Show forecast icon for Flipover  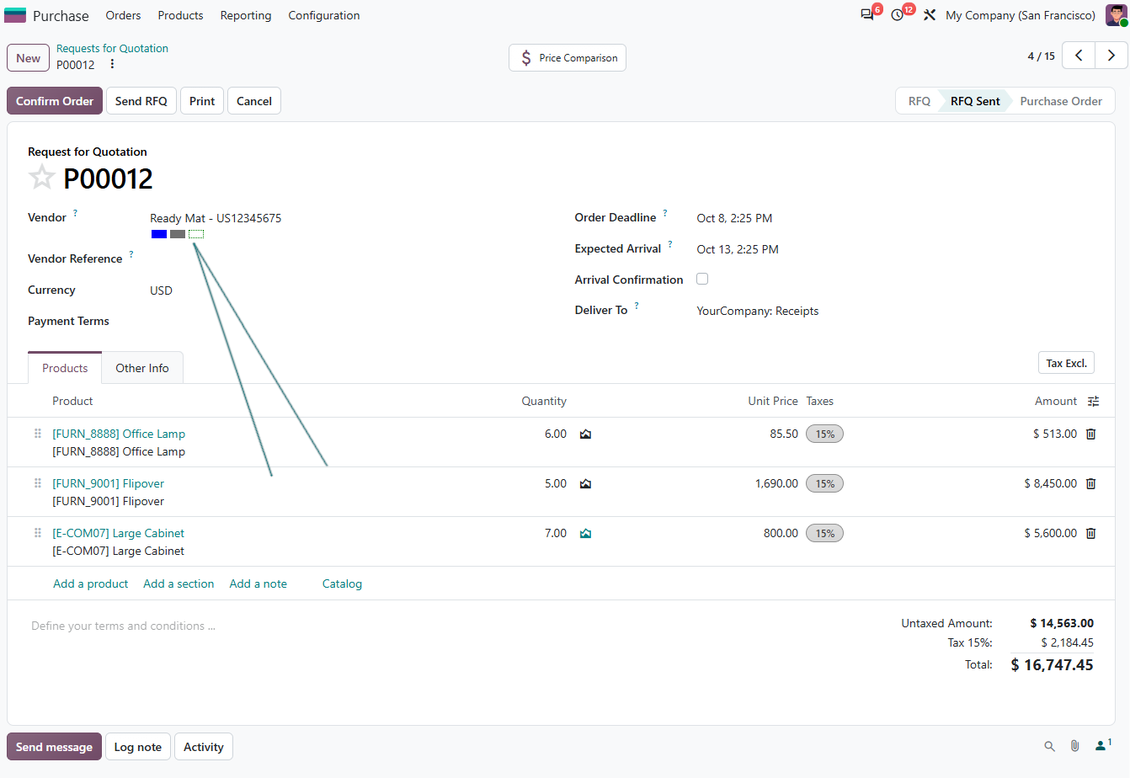585,483
